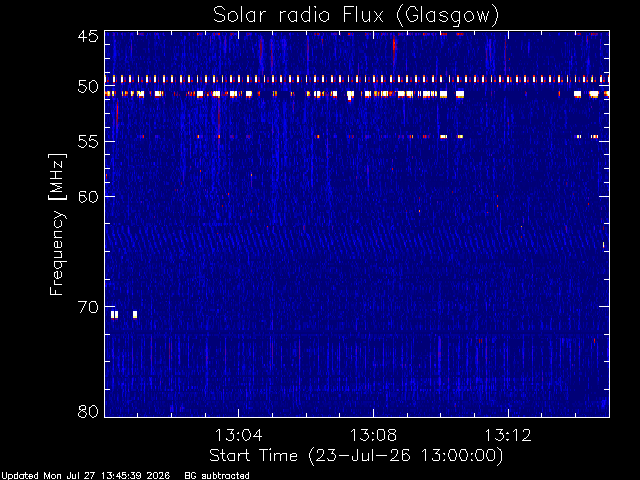Click the 13:08 time axis label
Image resolution: width=640 pixels, height=480 pixels.
(x=373, y=435)
